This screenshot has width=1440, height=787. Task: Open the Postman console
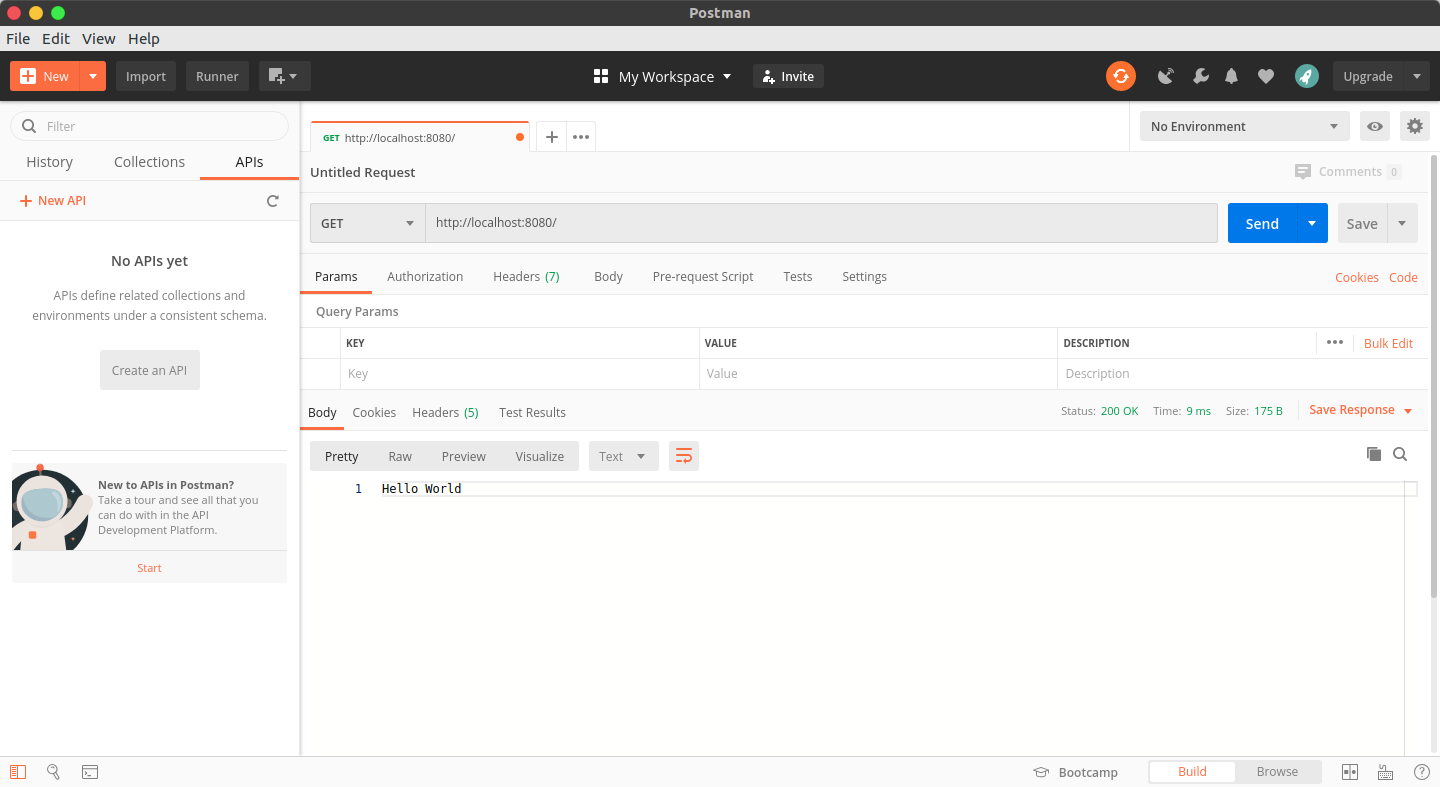click(90, 771)
